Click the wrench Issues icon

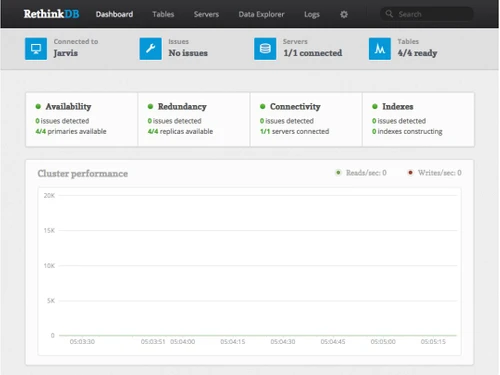(x=150, y=49)
